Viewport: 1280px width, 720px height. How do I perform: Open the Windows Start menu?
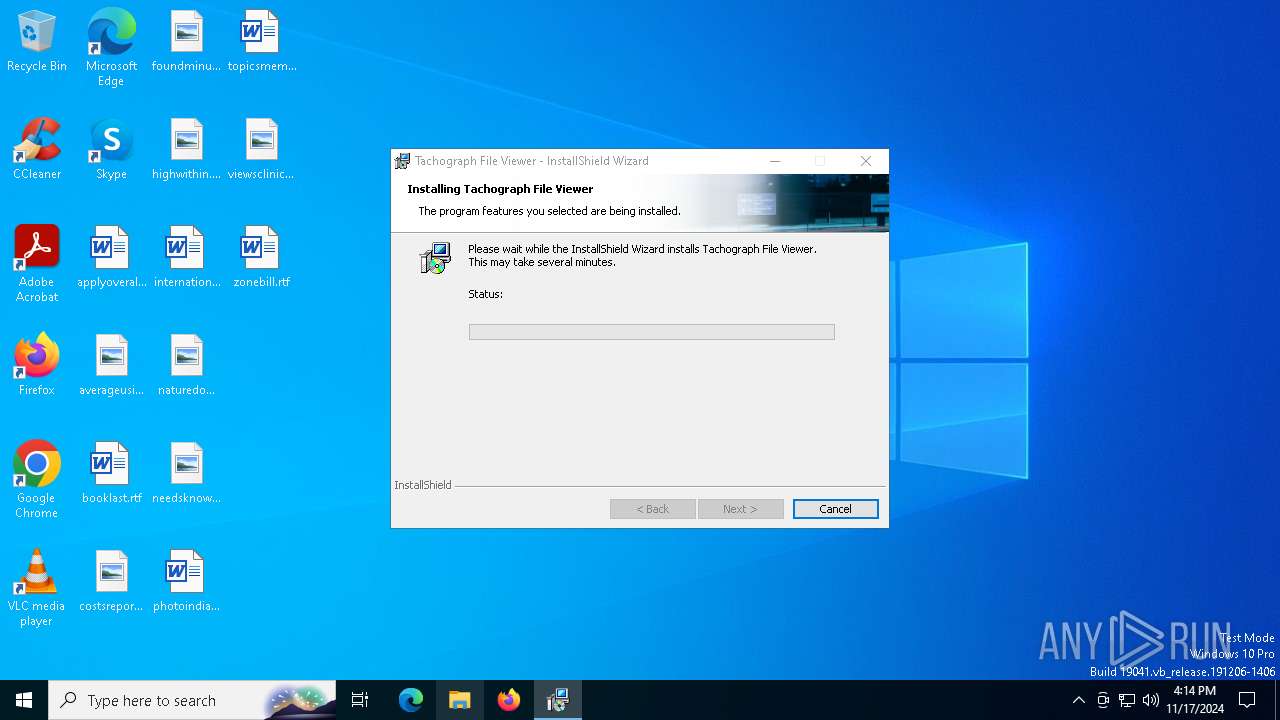(x=24, y=700)
